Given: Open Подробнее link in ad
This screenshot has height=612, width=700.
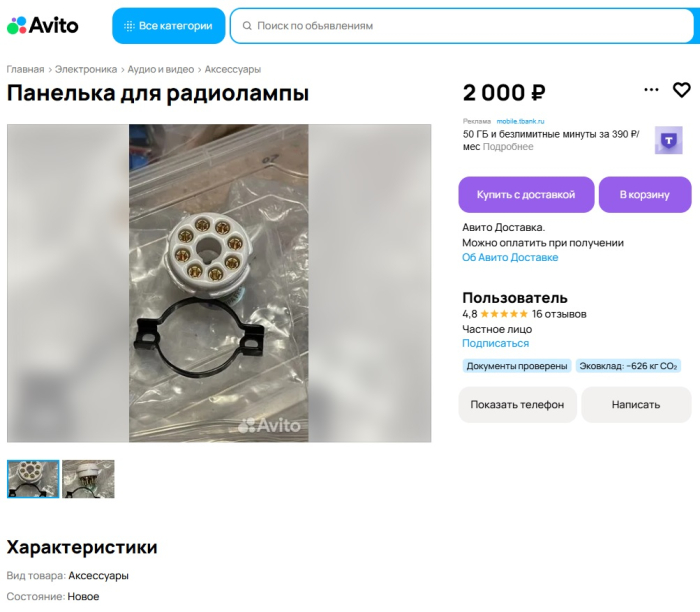Looking at the screenshot, I should (x=508, y=147).
